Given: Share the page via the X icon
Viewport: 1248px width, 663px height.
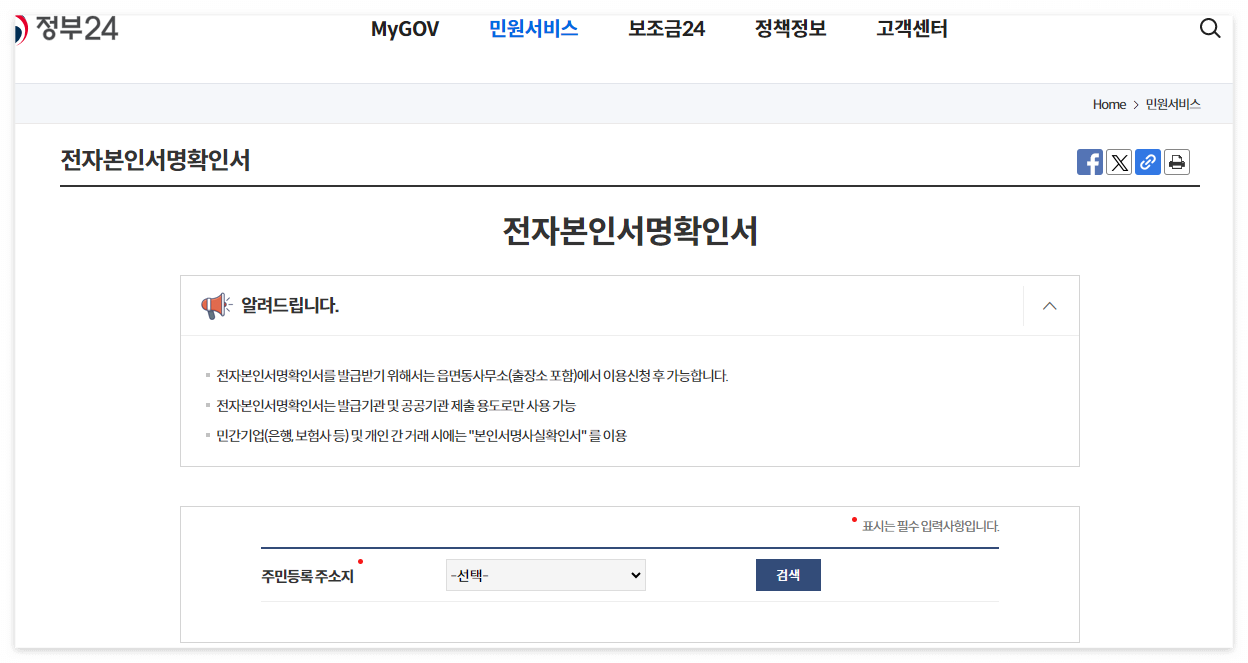Looking at the screenshot, I should click(x=1119, y=161).
